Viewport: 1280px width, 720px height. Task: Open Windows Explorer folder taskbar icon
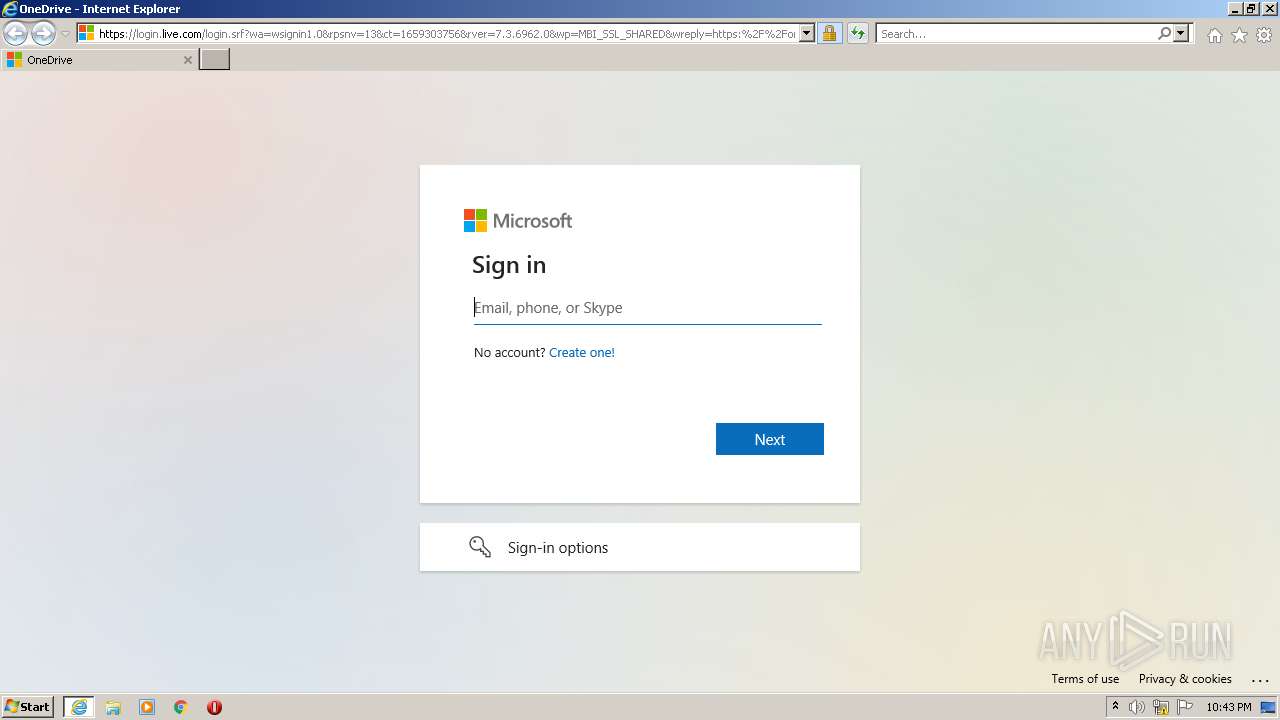click(113, 707)
